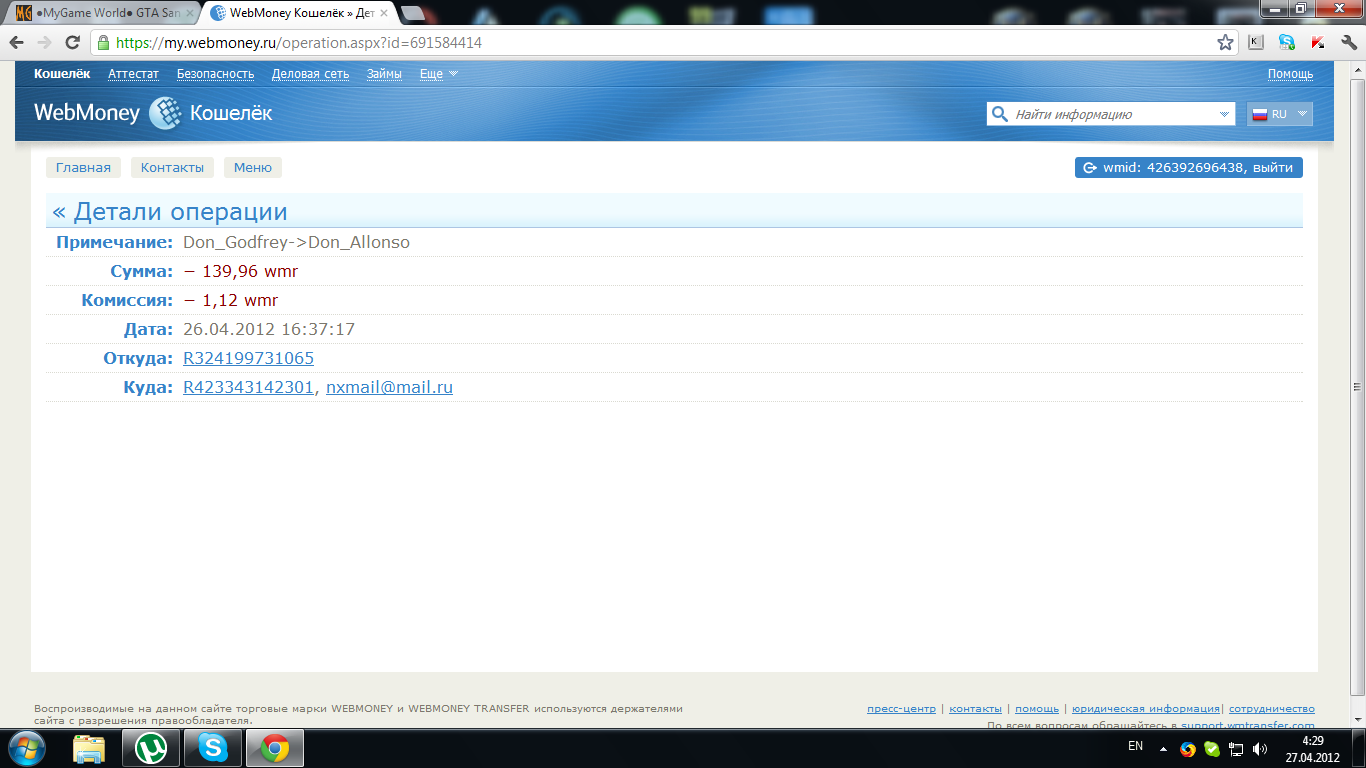Click the note Don_Godfrey->Don_Allonso

click(x=296, y=242)
